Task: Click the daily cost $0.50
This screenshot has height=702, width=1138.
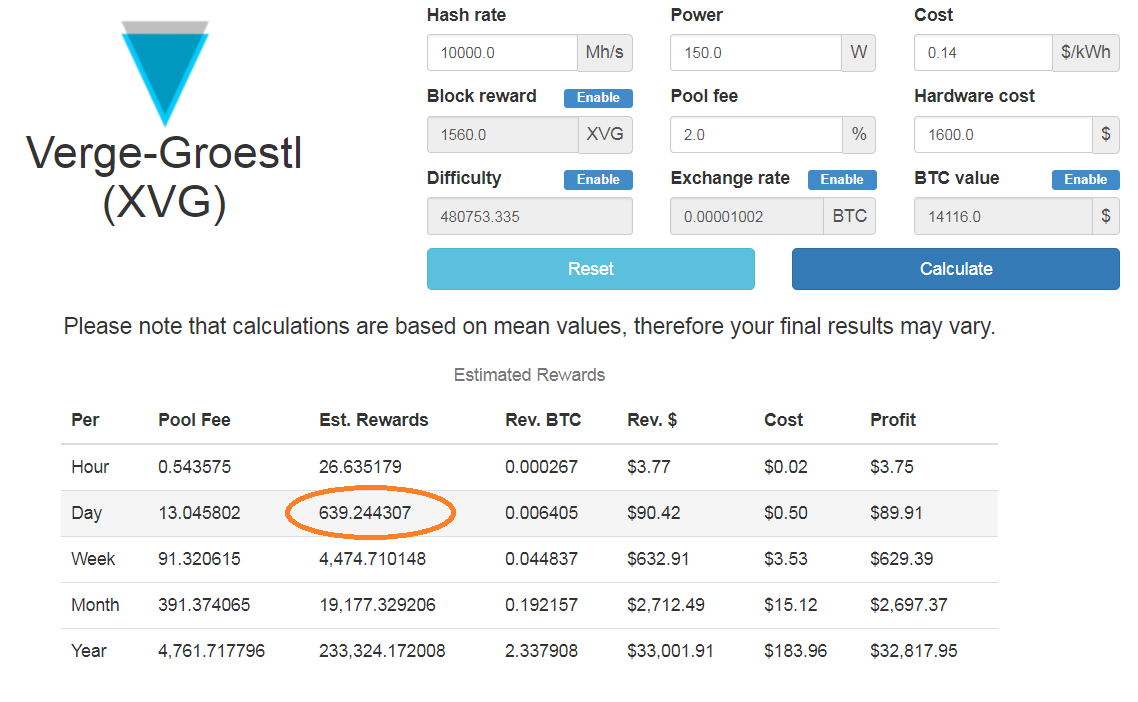Action: (x=786, y=513)
